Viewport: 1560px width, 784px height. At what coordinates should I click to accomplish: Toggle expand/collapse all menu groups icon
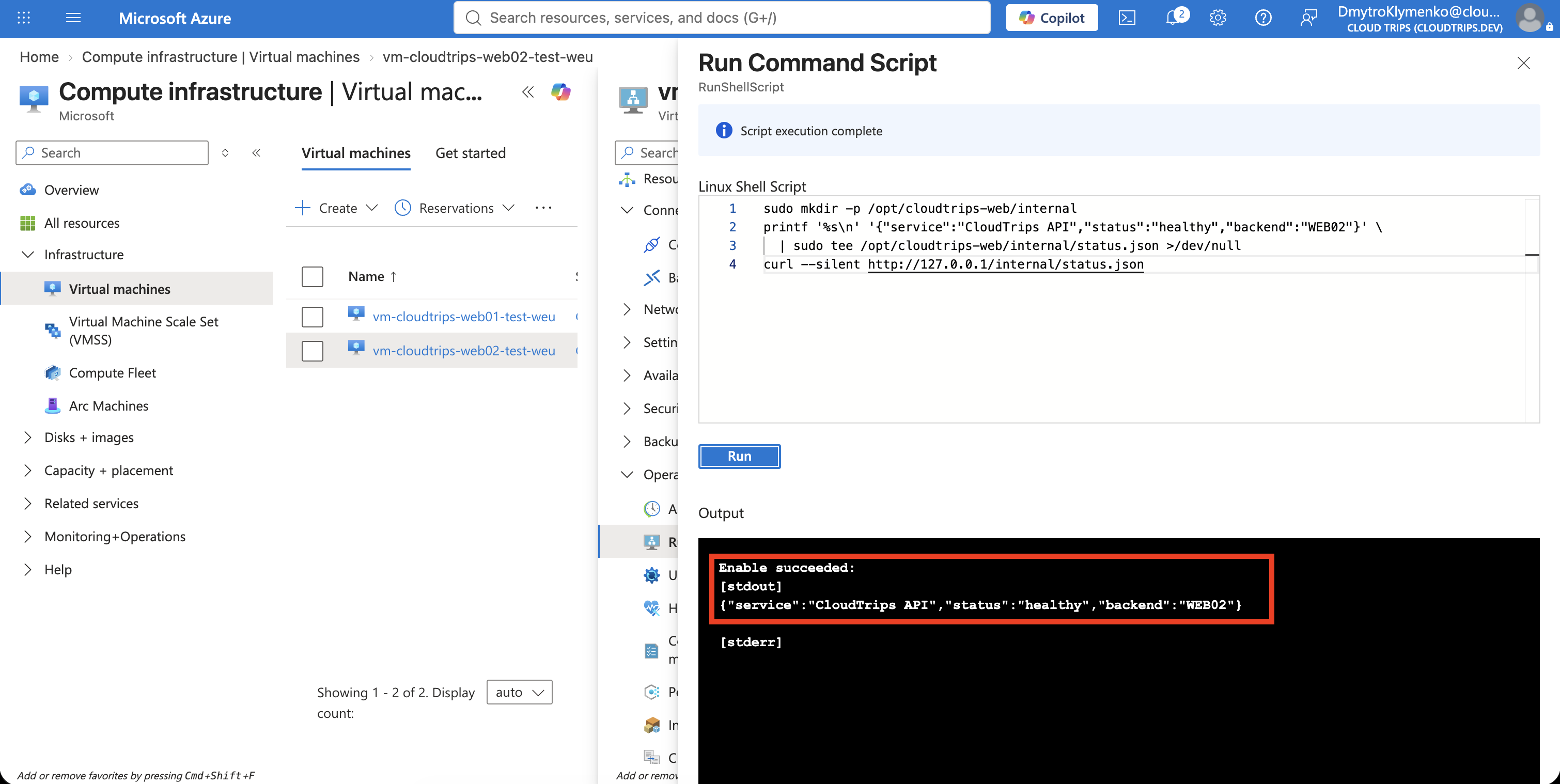point(225,152)
